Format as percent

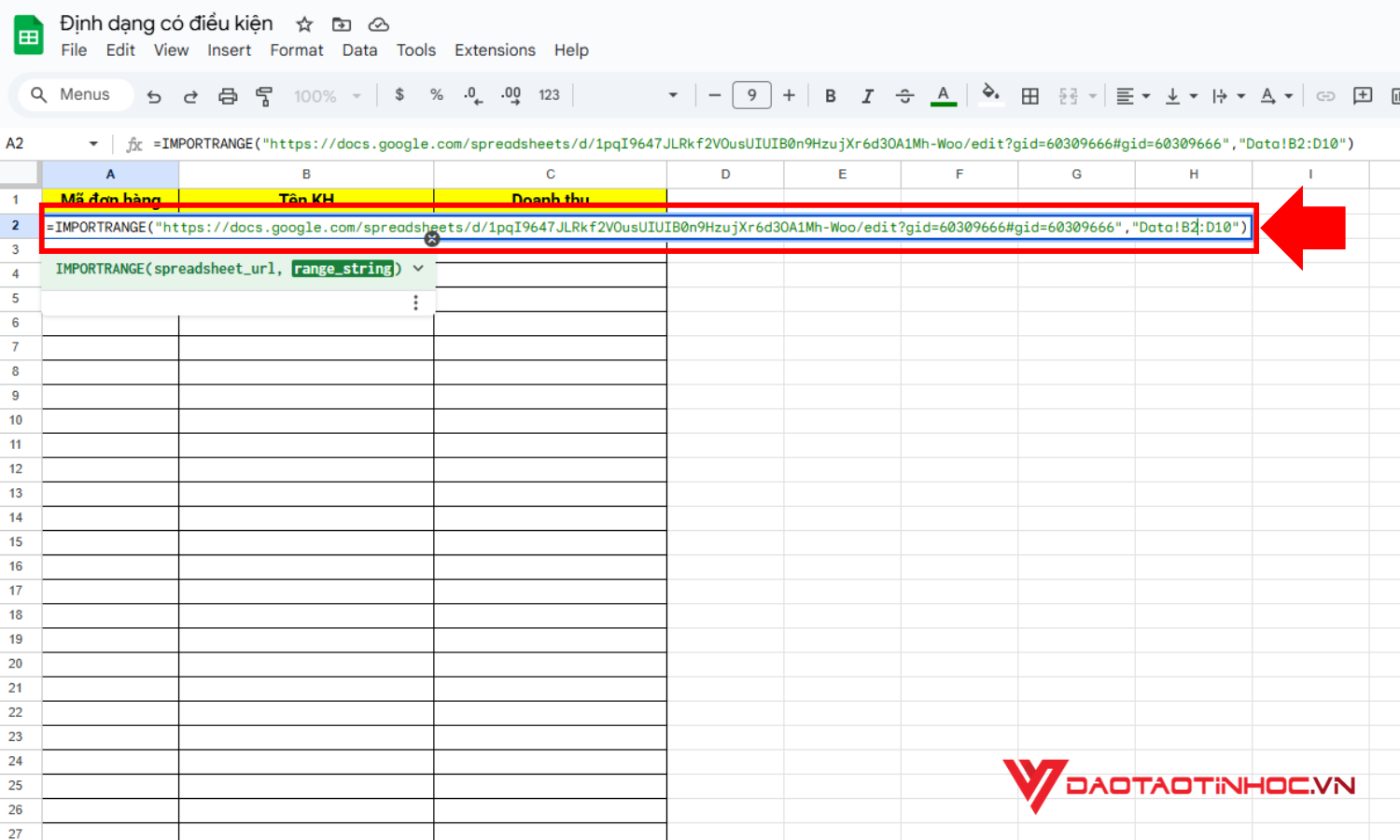tap(436, 95)
